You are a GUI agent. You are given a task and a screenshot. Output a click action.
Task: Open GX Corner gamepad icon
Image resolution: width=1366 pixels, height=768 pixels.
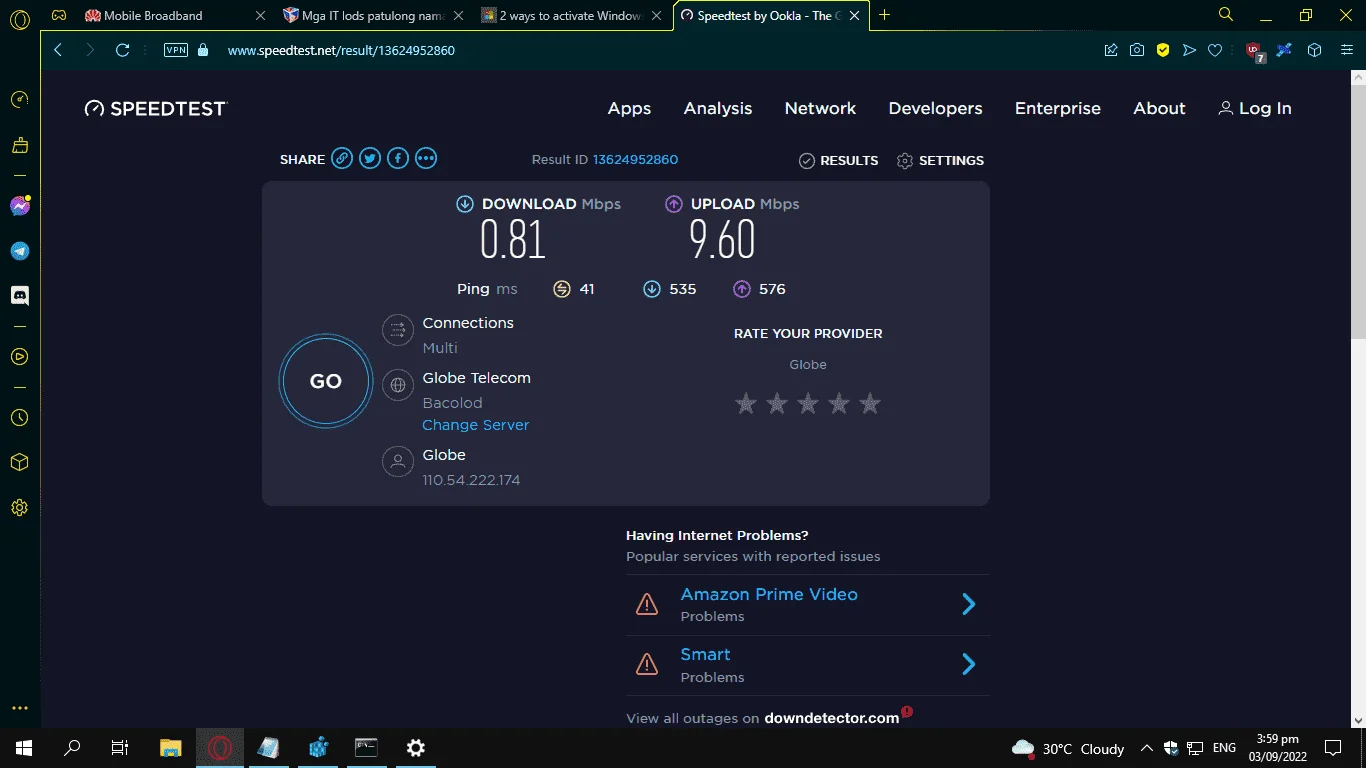point(60,16)
